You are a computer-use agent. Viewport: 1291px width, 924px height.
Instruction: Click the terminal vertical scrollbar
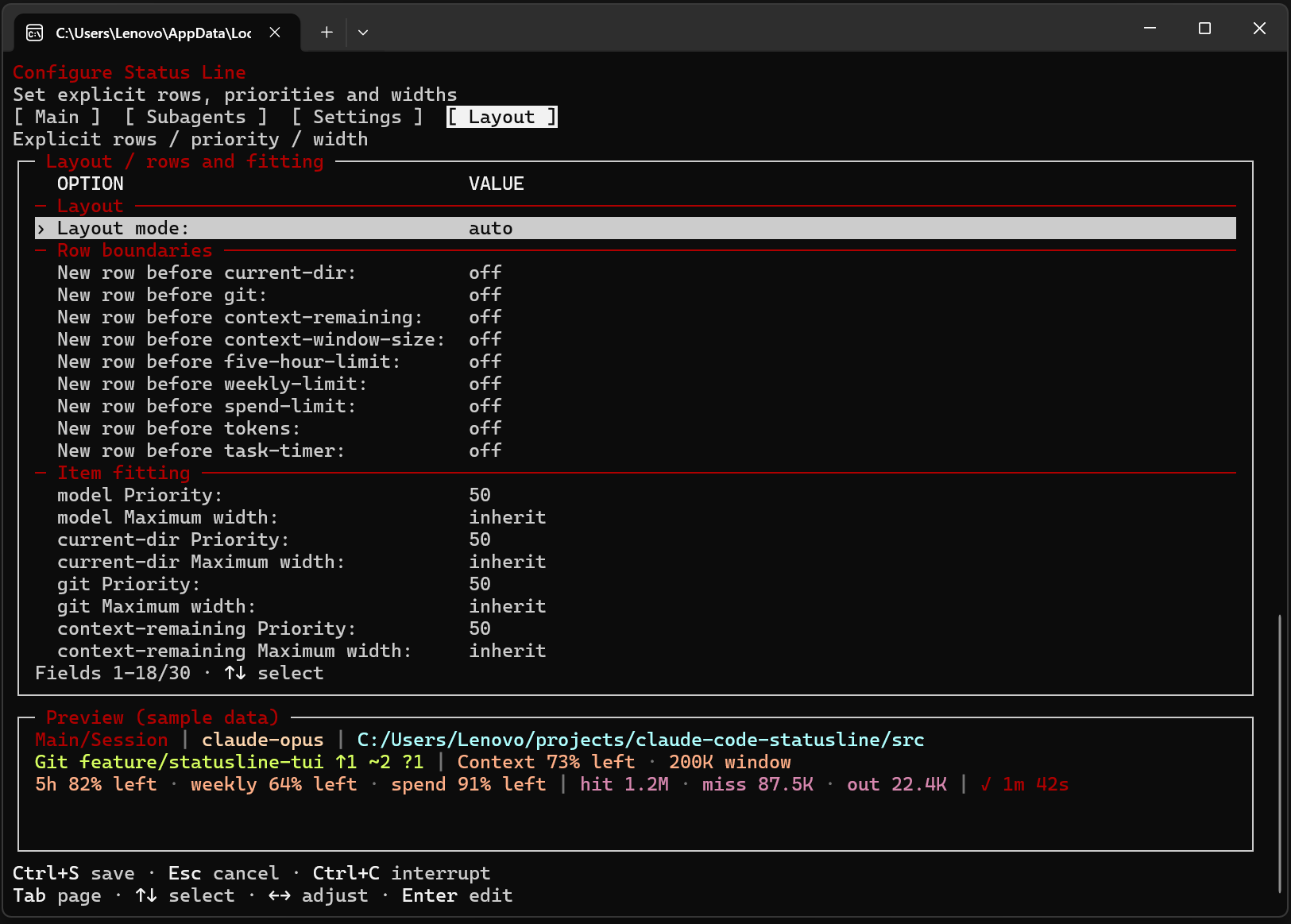(1279, 753)
